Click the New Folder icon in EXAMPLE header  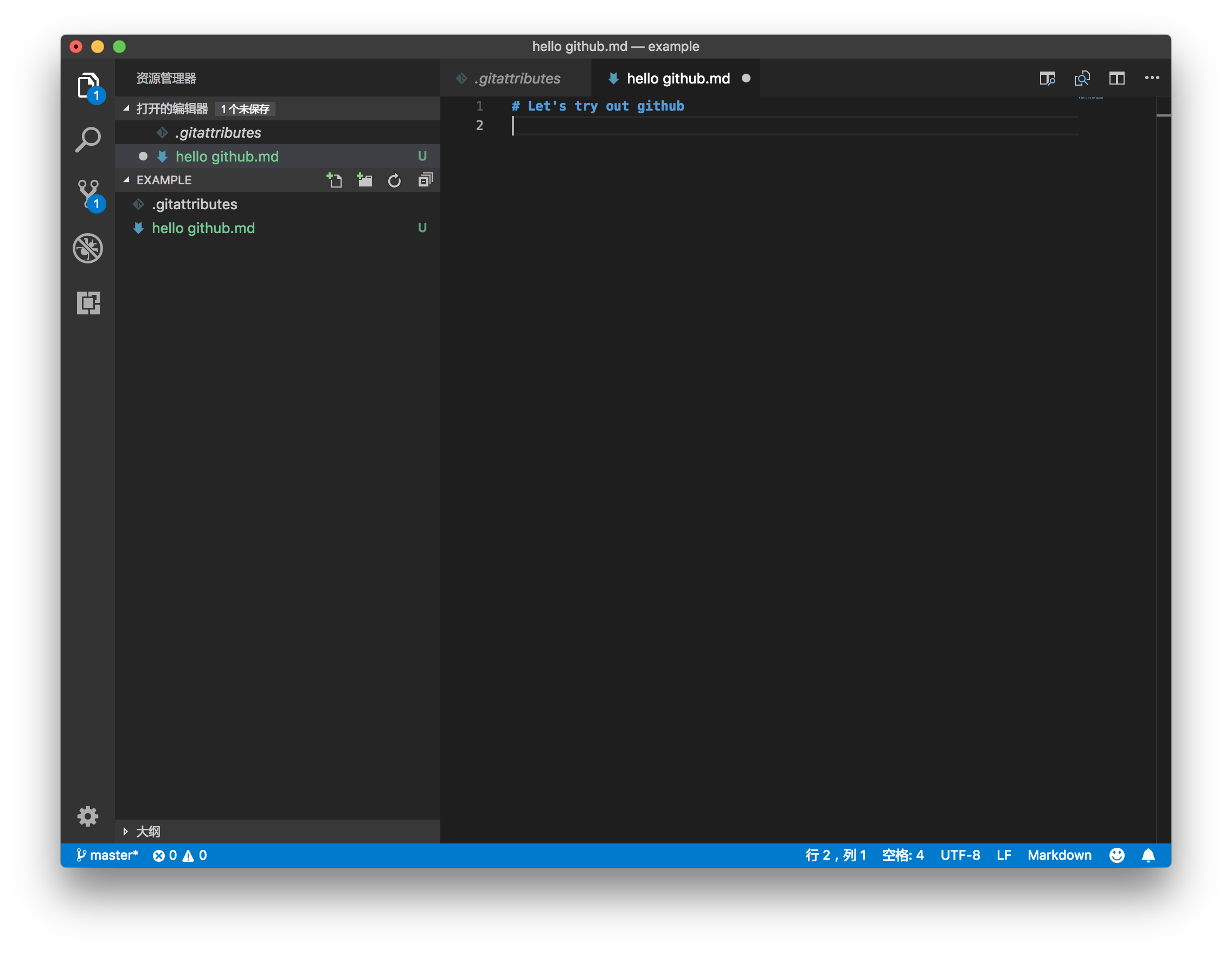coord(365,180)
